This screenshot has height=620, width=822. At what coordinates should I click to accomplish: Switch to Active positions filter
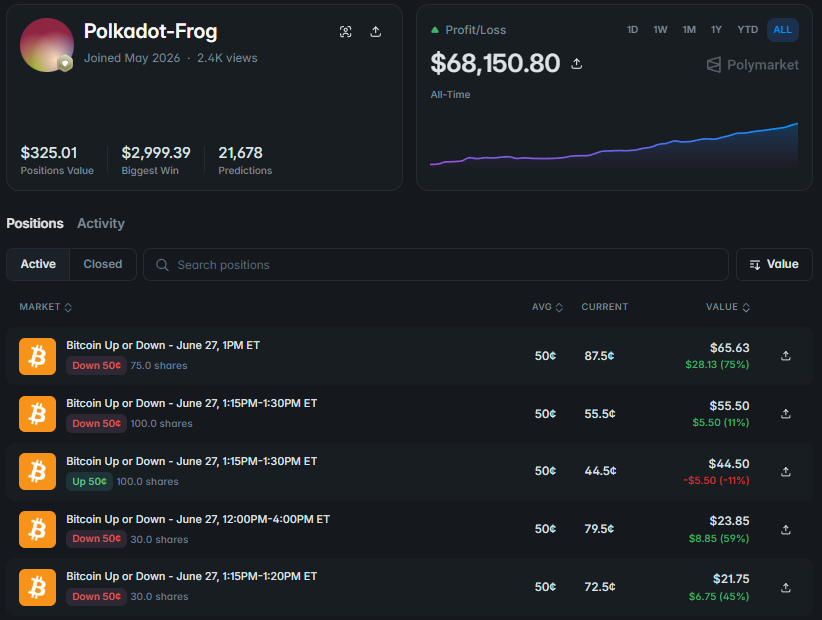pyautogui.click(x=38, y=264)
